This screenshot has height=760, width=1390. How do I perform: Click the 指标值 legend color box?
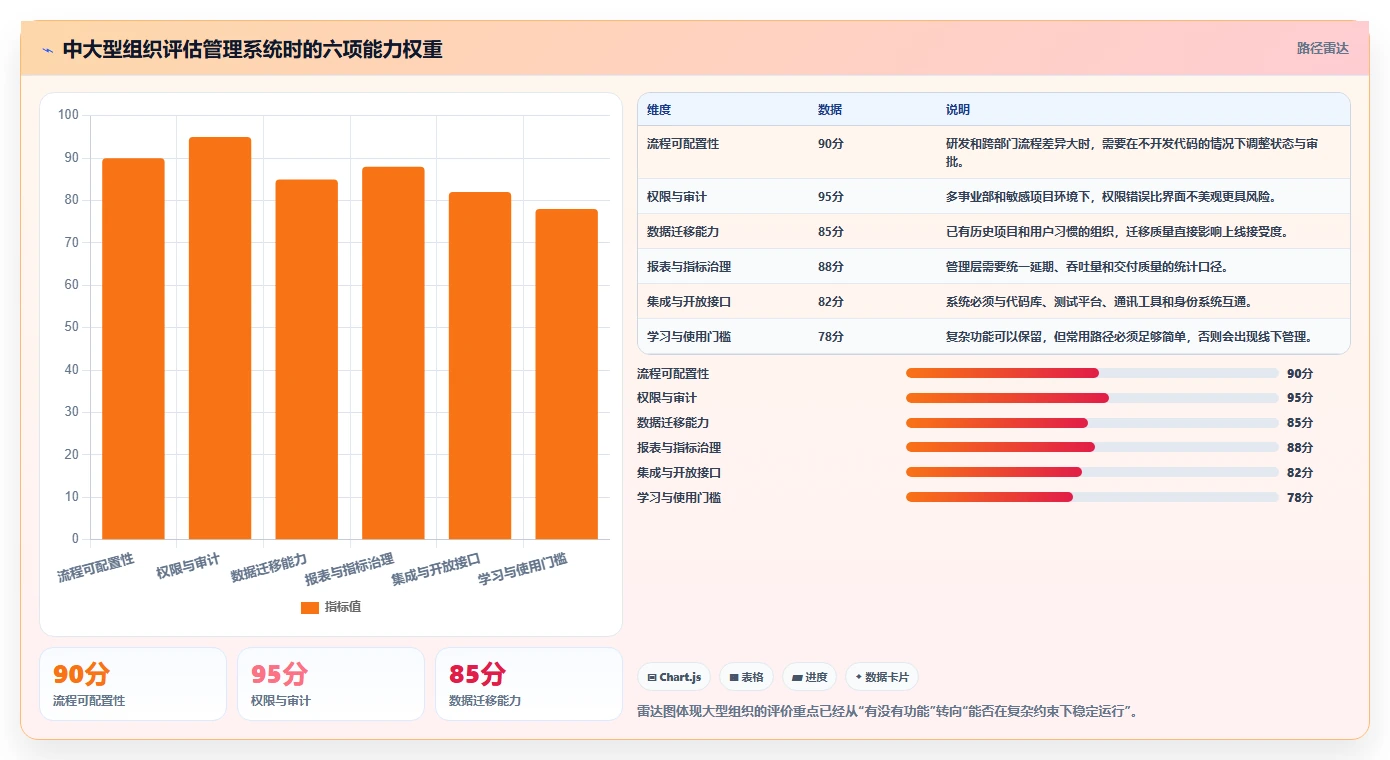[310, 607]
